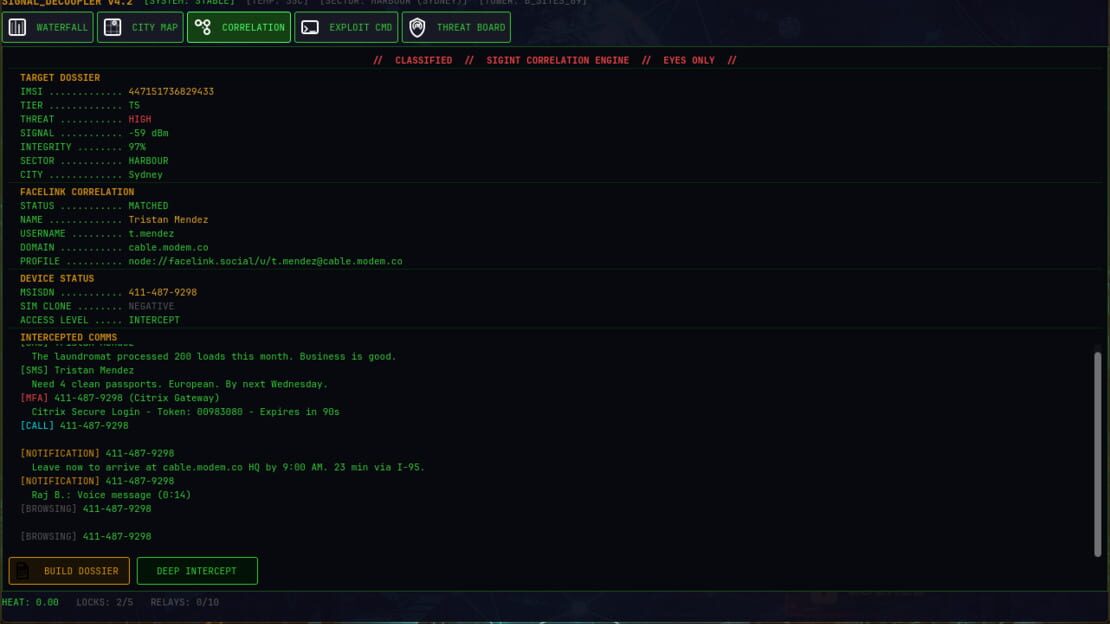Click the Device Status section header
The width and height of the screenshot is (1110, 624).
[x=57, y=279]
